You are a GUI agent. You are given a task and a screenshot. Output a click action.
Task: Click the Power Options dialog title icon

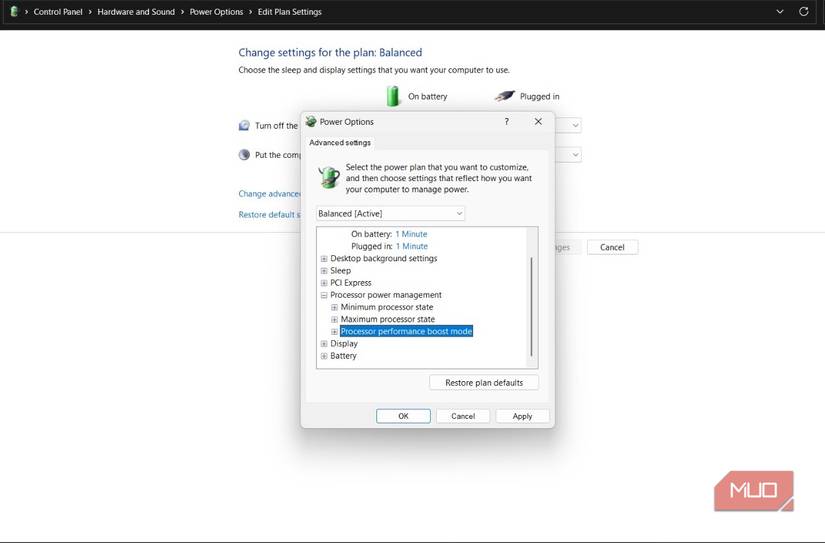click(311, 122)
